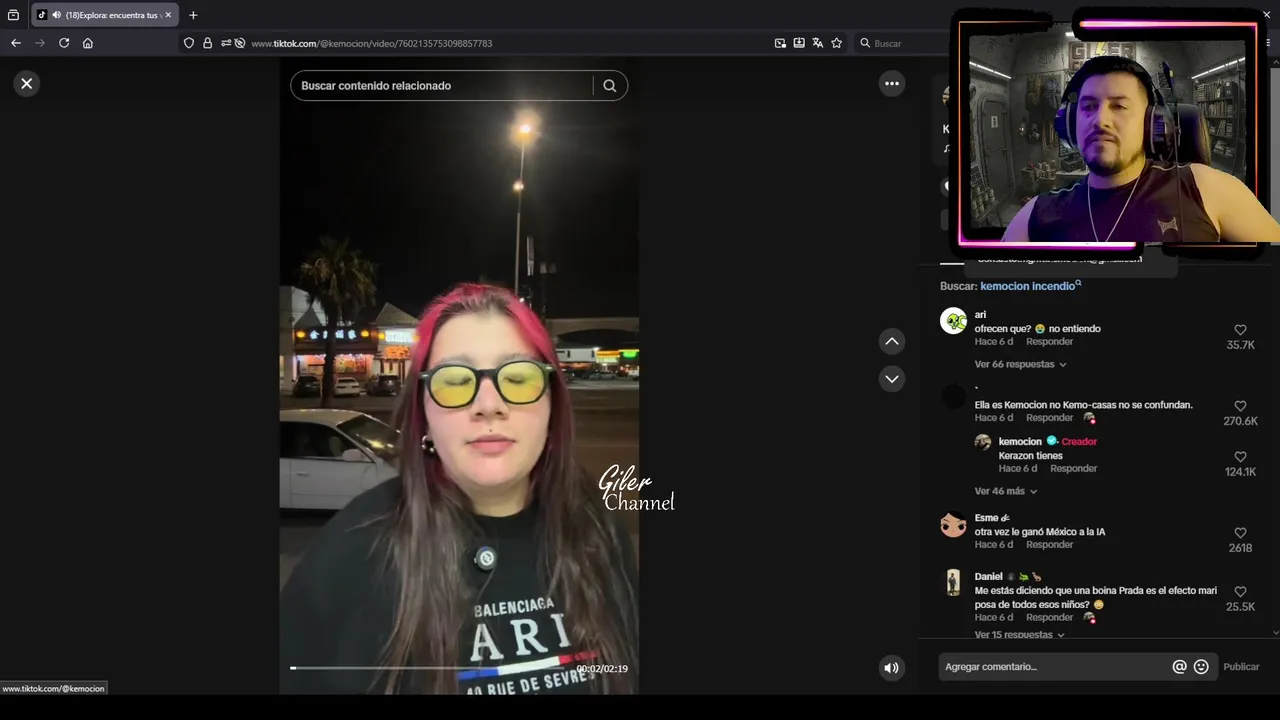The width and height of the screenshot is (1280, 720).
Task: Like Esme's comment with the heart
Action: [x=1240, y=533]
